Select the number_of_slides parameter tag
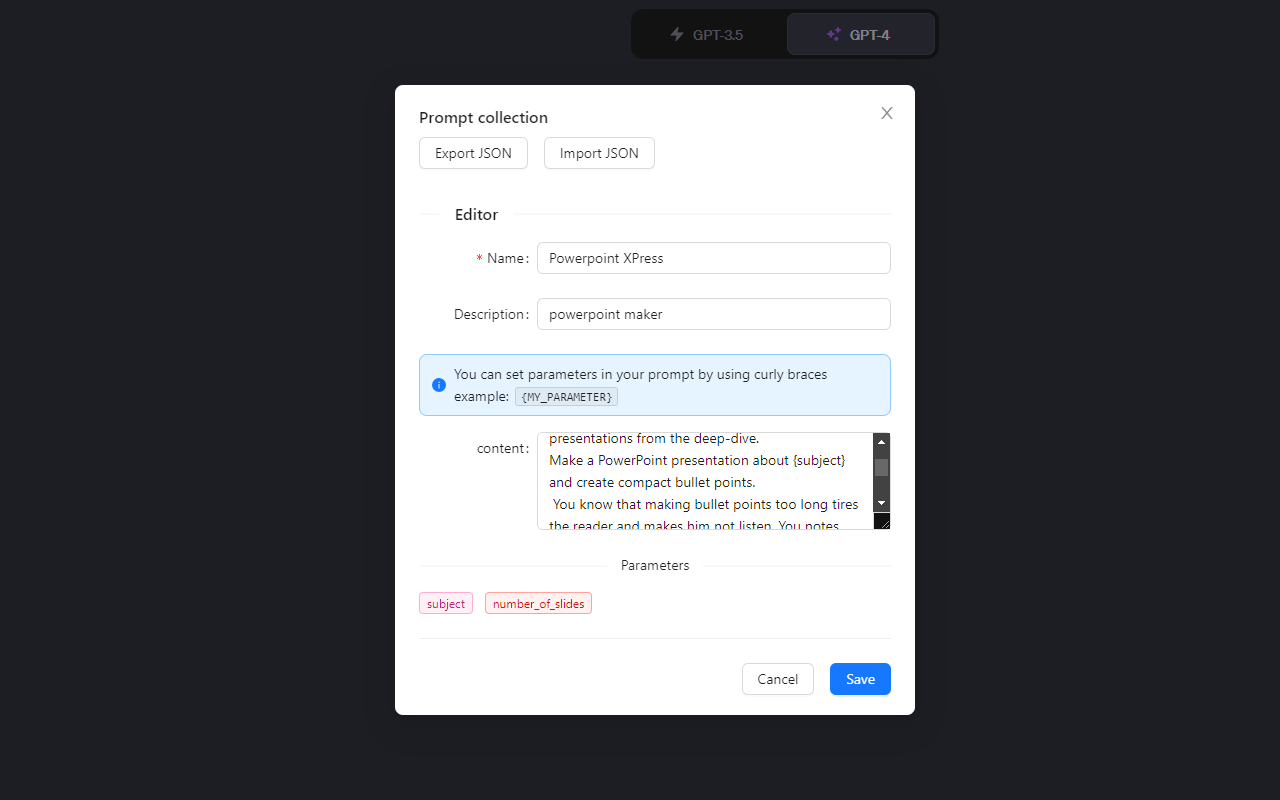The image size is (1280, 800). coord(538,603)
